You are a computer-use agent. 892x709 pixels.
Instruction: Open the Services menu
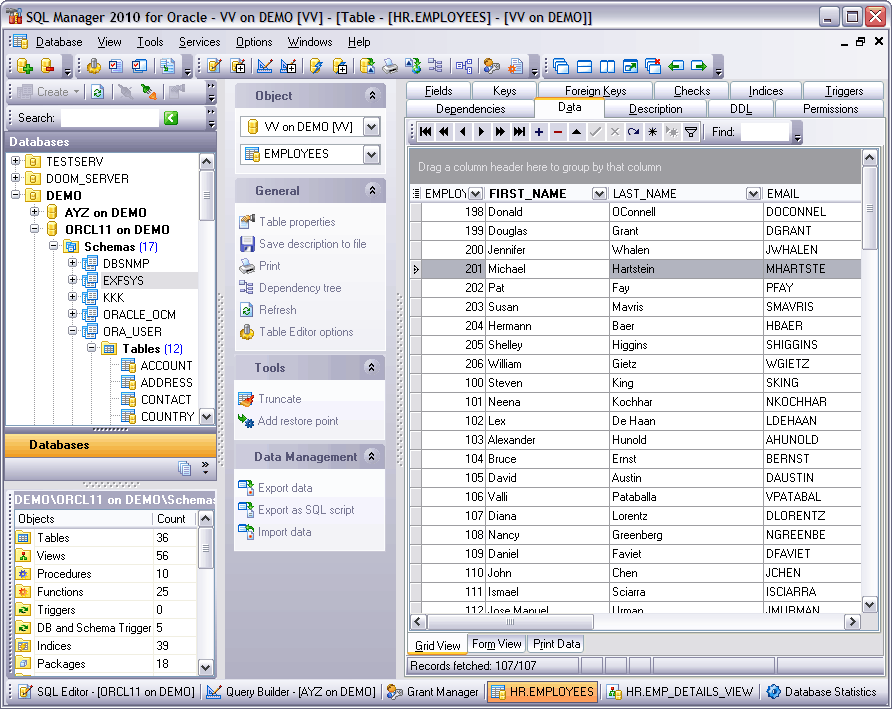199,42
